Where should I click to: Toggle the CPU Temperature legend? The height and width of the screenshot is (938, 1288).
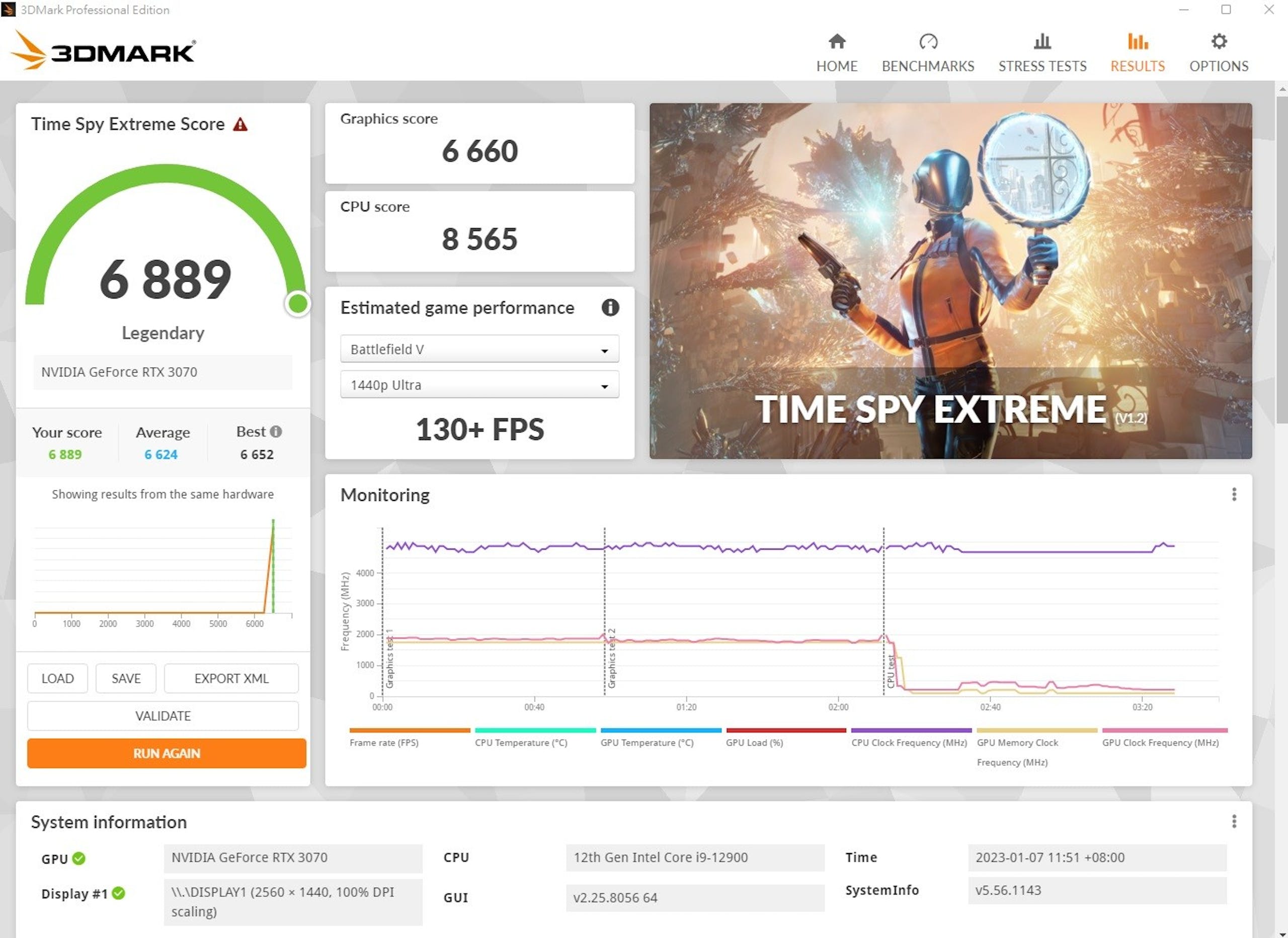(x=535, y=737)
